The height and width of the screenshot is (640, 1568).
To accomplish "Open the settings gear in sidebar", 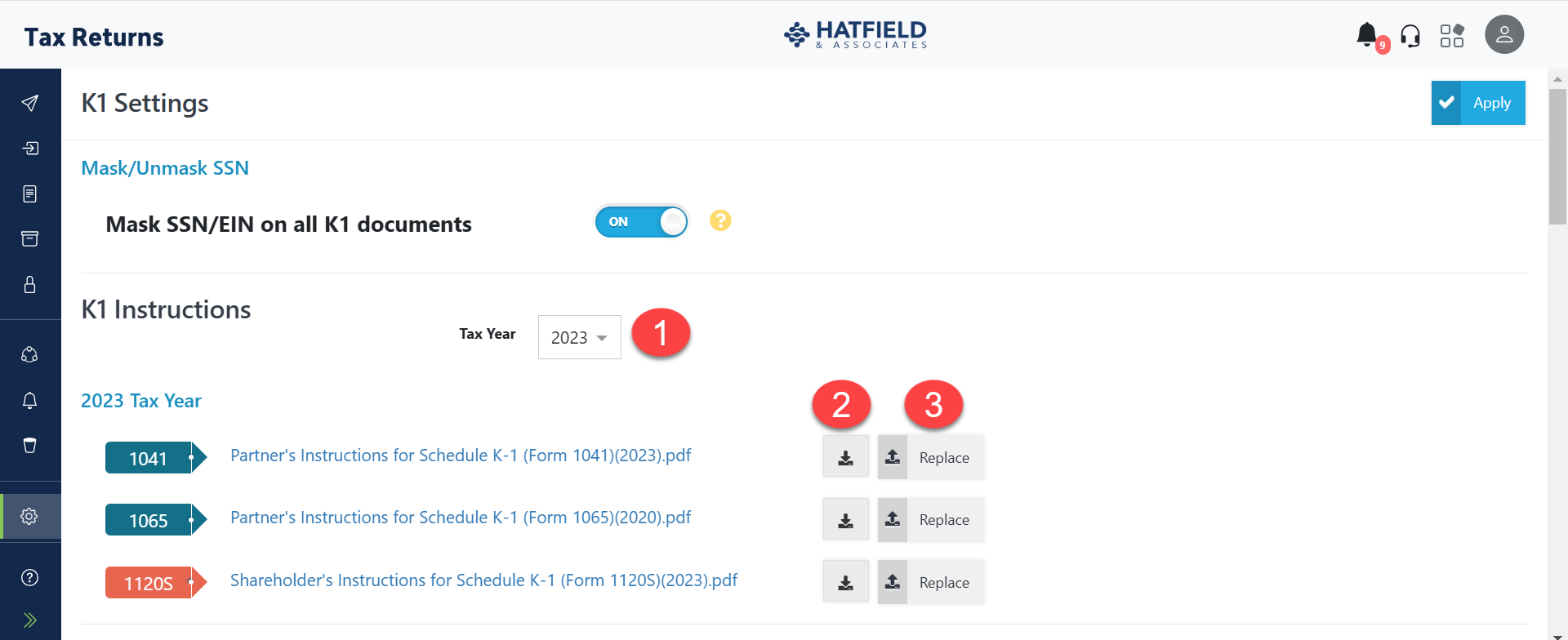I will coord(29,516).
